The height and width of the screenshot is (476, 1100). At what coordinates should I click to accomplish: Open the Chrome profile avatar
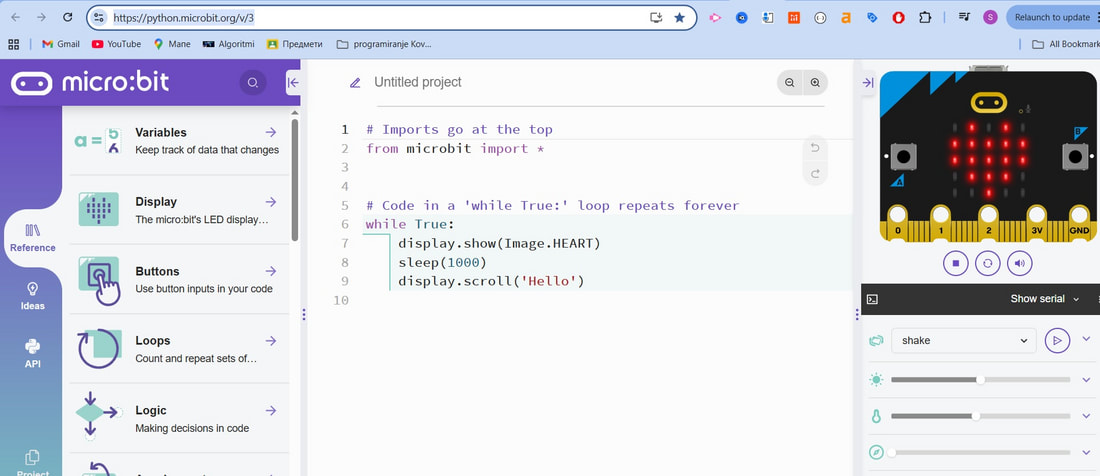(990, 18)
